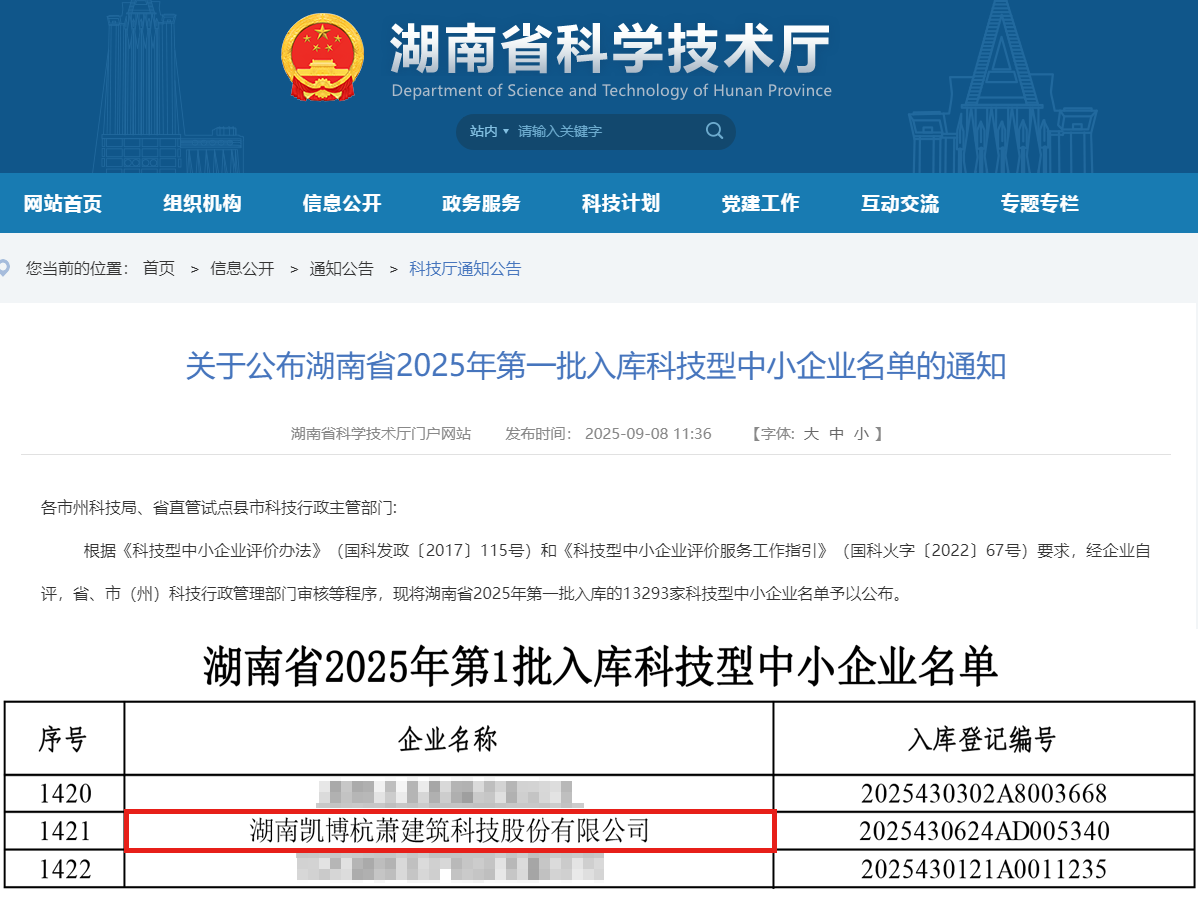
Task: Select 科技计划 in the navigation bar
Action: [621, 204]
